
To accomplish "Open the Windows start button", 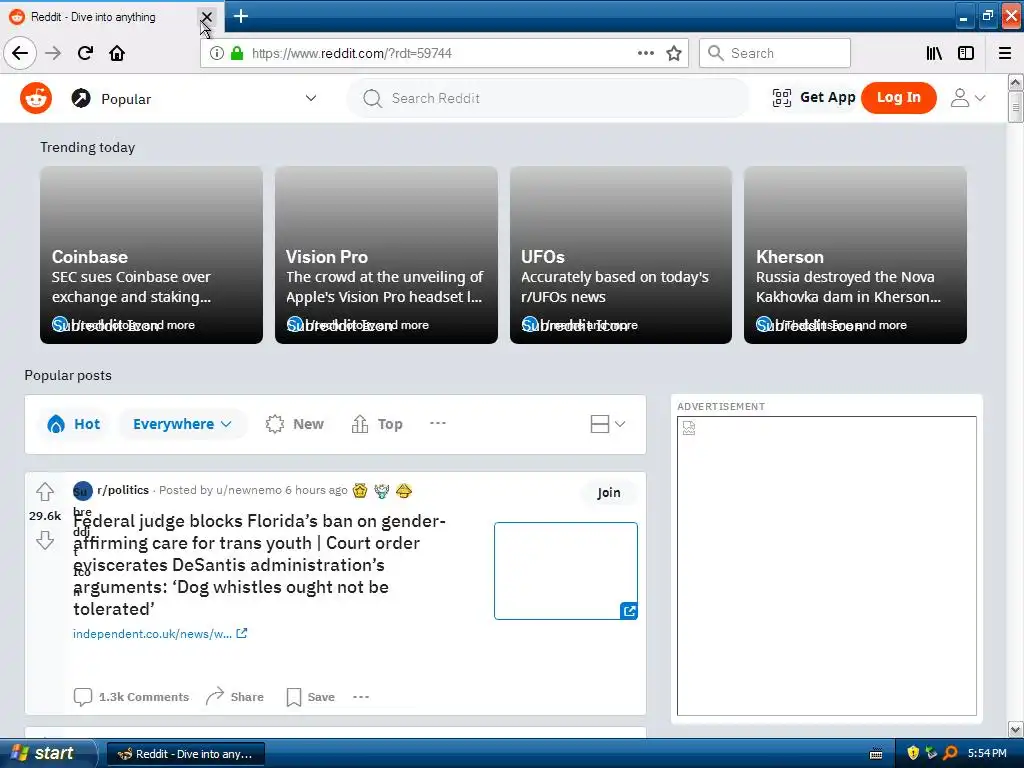I will (48, 753).
